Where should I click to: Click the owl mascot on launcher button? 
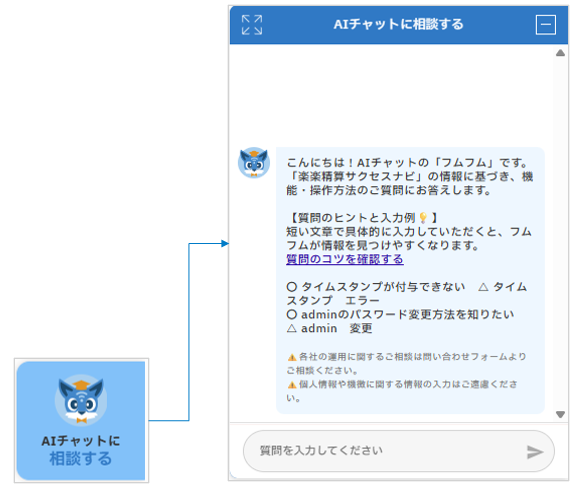[x=81, y=400]
